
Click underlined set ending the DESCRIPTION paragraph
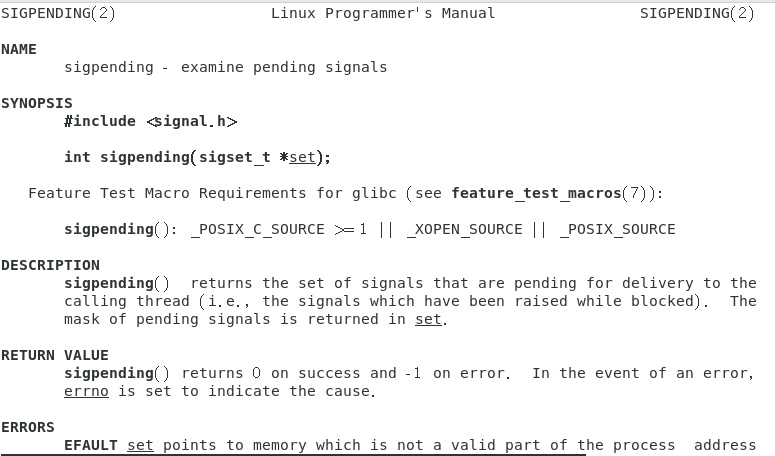point(428,320)
